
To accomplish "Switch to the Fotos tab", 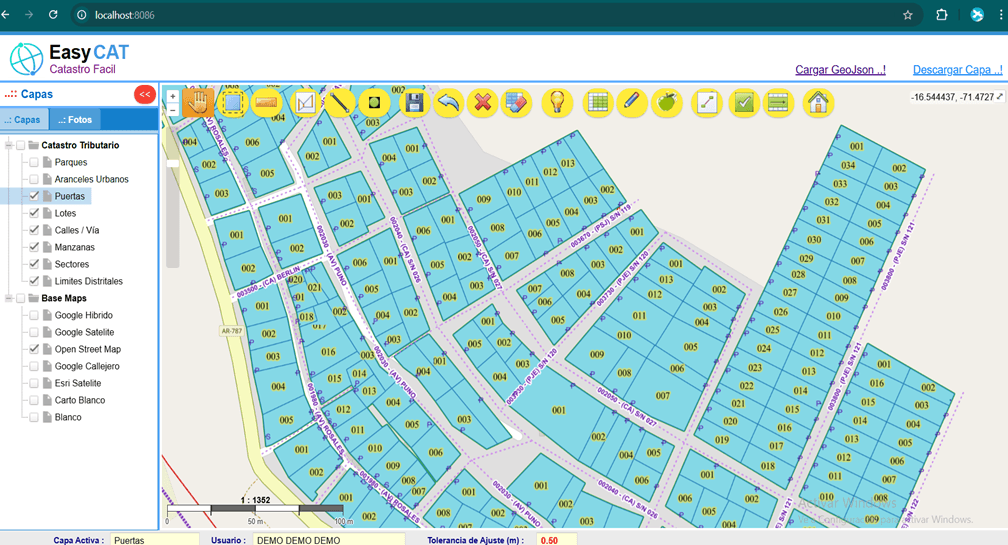I will click(75, 120).
